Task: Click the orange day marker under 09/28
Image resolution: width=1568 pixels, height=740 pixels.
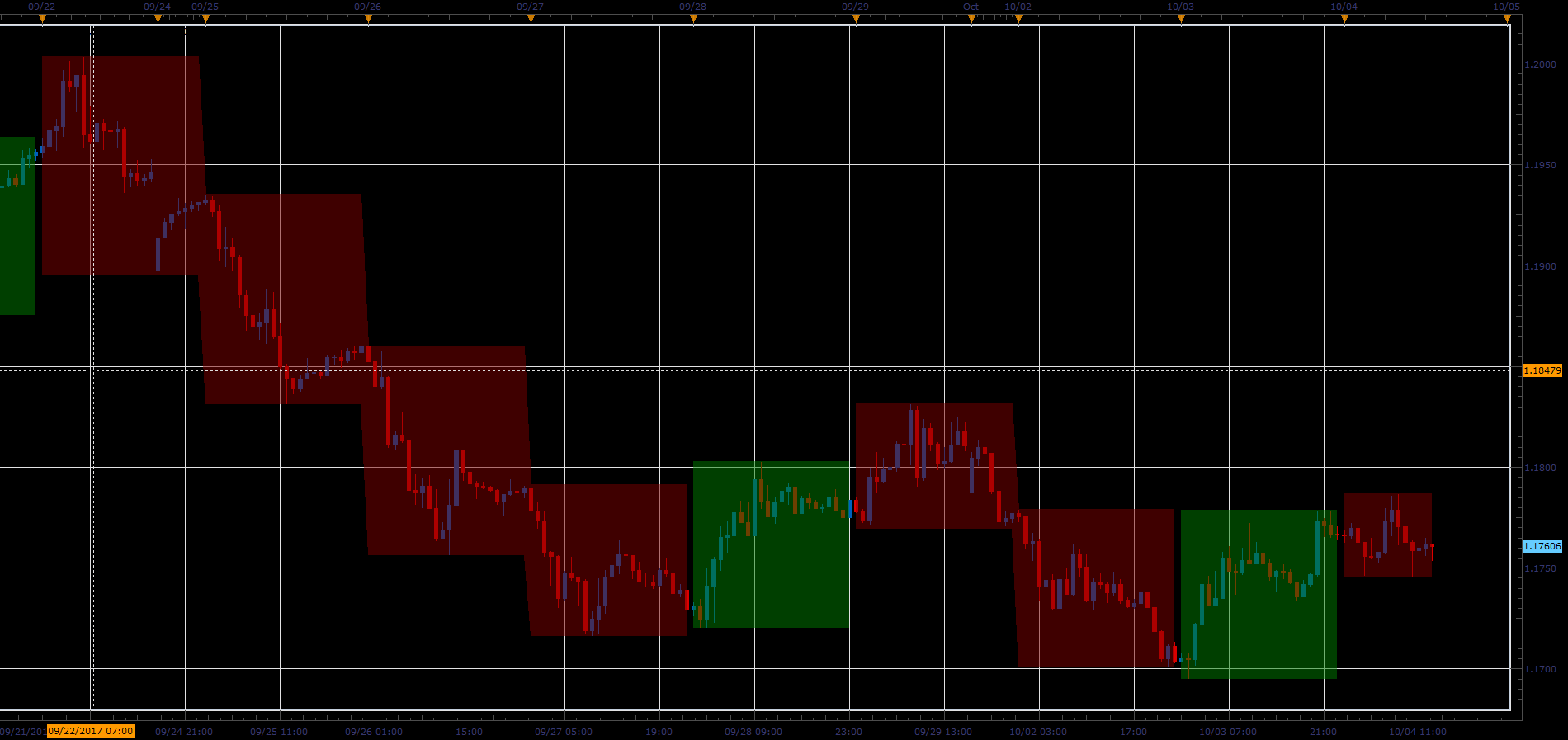Action: (x=693, y=19)
